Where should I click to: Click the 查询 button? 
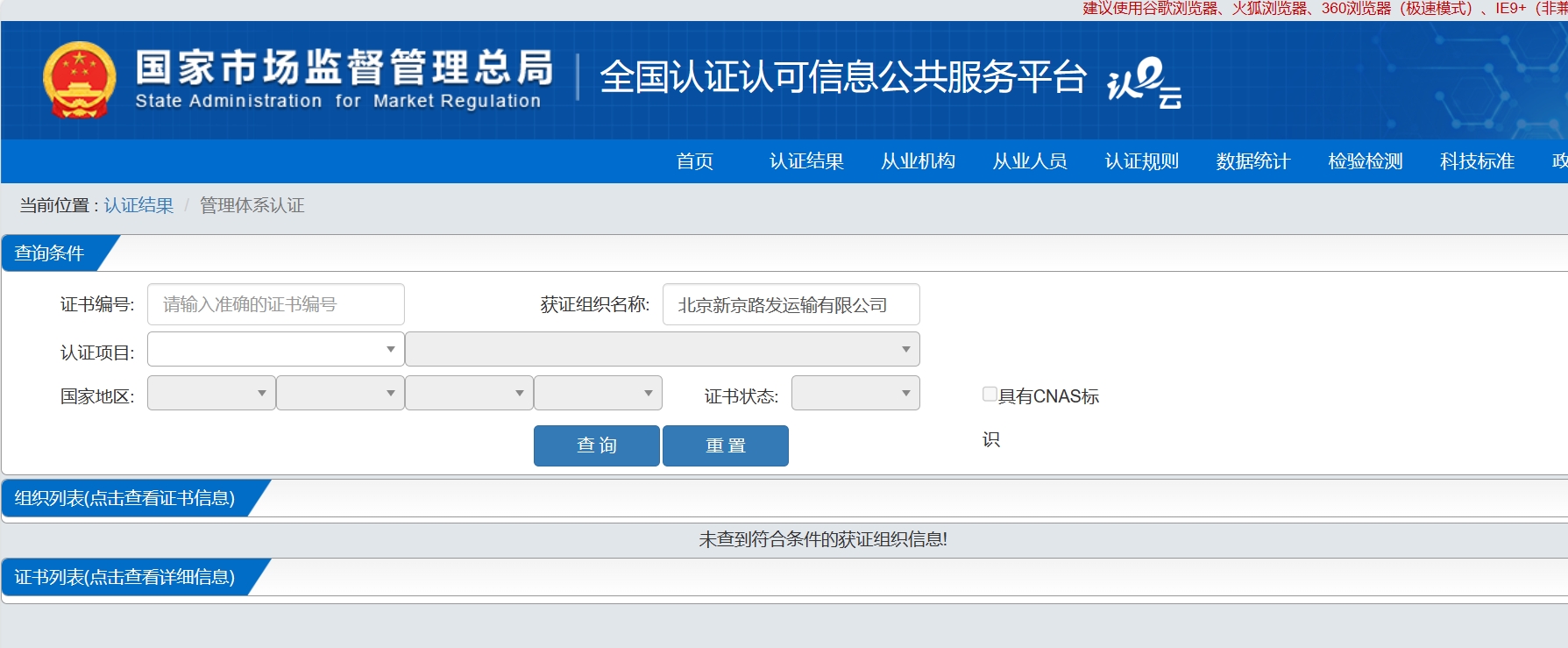[x=597, y=445]
